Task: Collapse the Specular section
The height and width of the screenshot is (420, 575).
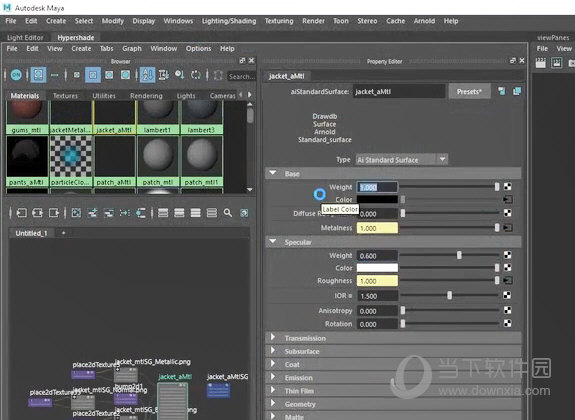Action: [x=273, y=242]
